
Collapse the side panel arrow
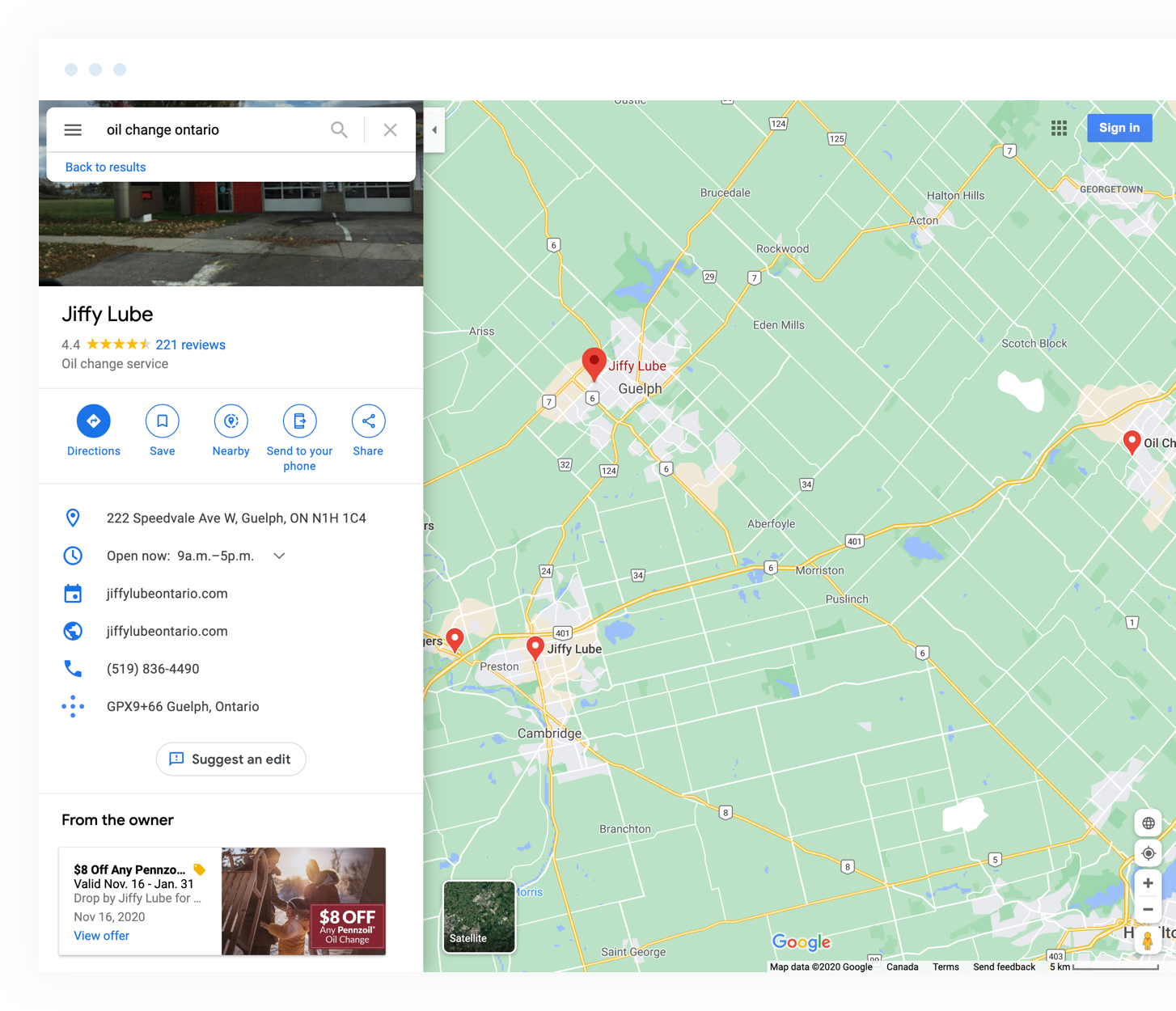click(434, 129)
